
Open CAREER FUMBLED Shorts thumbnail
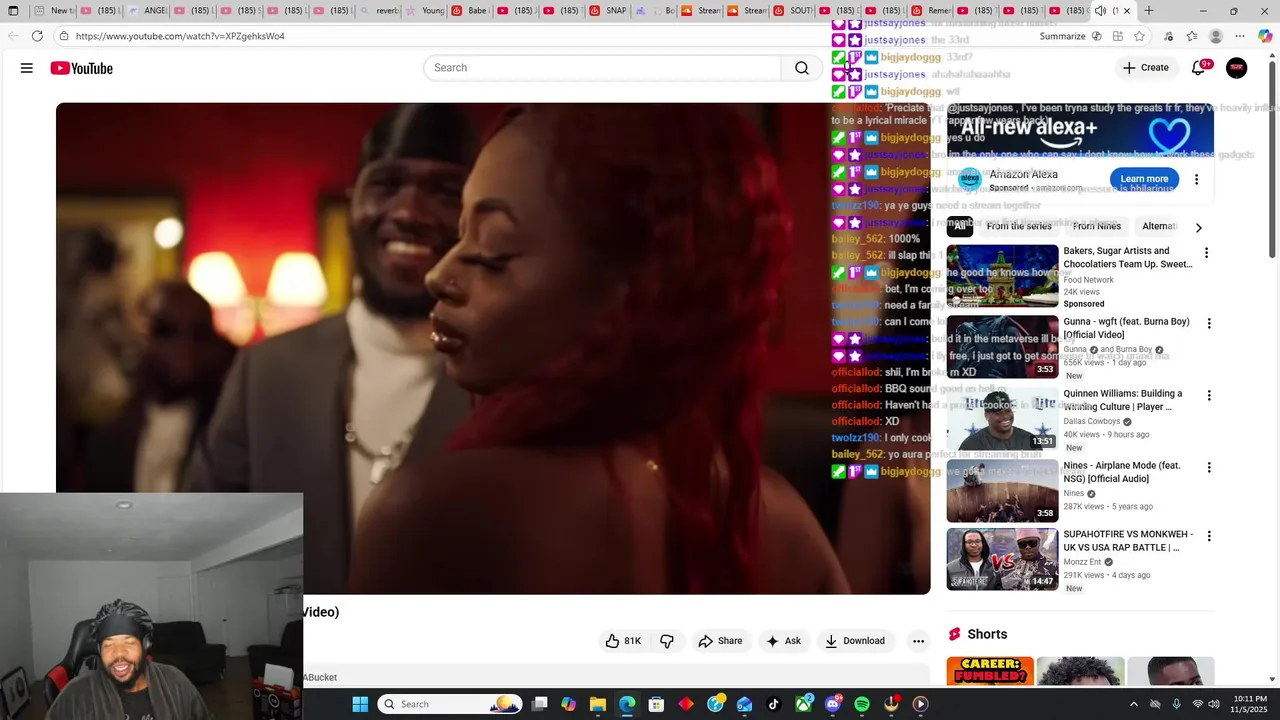(x=990, y=671)
